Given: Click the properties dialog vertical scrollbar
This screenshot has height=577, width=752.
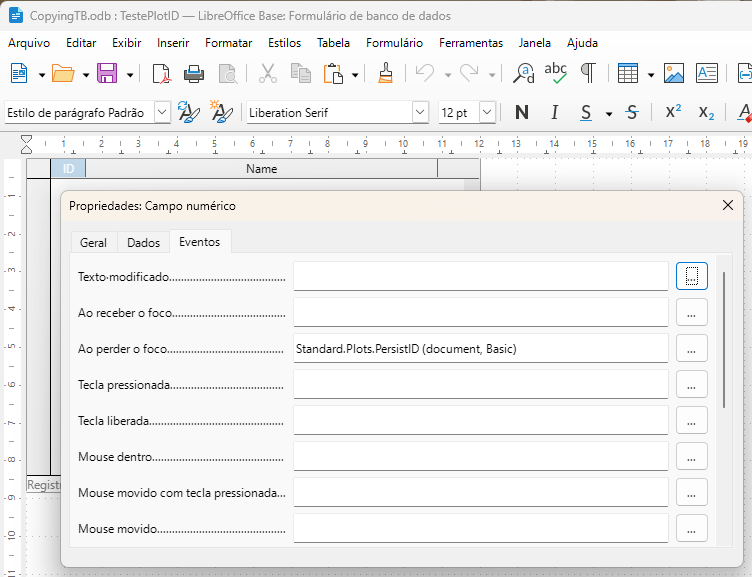Looking at the screenshot, I should [724, 340].
